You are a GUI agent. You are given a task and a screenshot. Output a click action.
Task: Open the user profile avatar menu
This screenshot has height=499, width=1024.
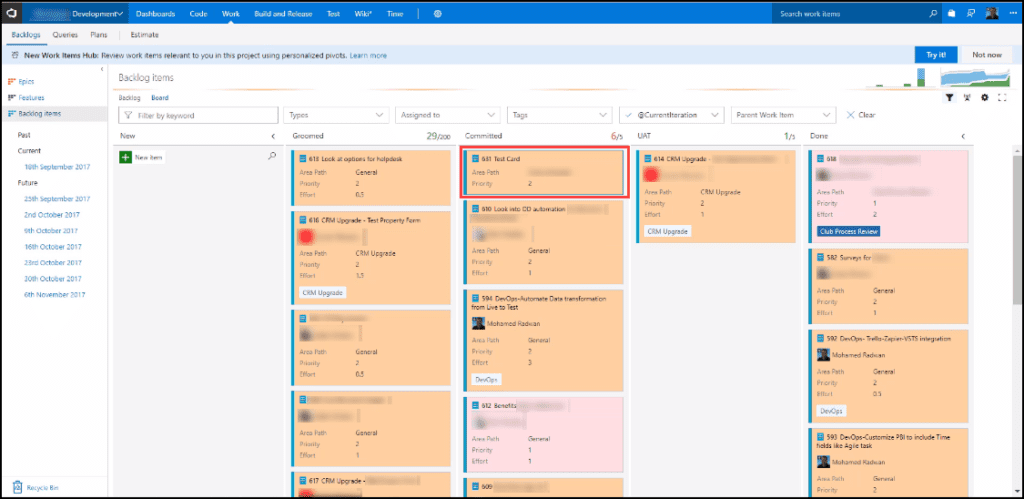click(991, 14)
